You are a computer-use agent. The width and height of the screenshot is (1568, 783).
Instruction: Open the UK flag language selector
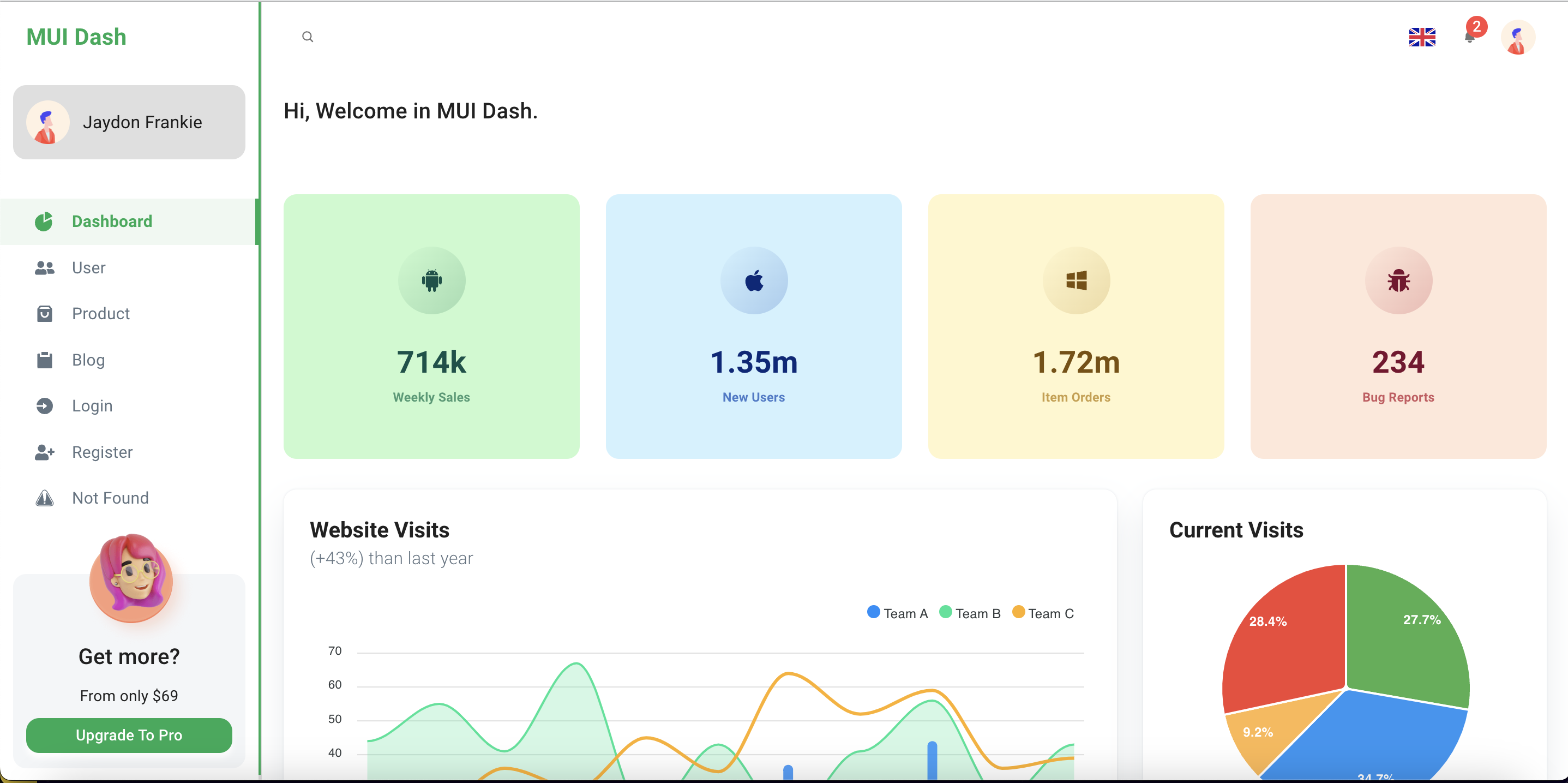(1421, 37)
